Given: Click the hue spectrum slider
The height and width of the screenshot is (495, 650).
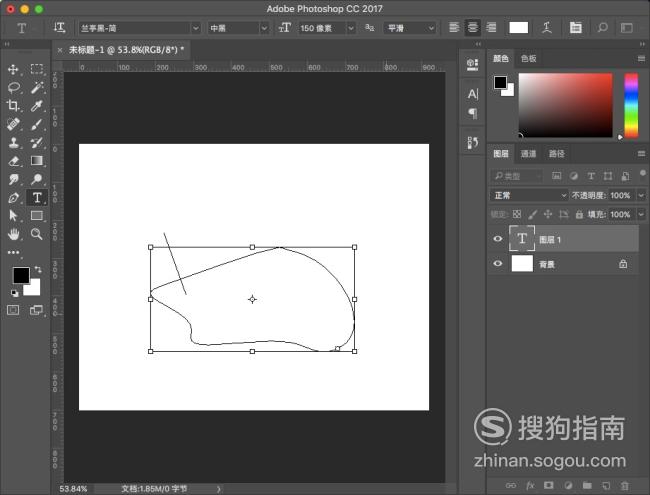Looking at the screenshot, I should click(631, 106).
